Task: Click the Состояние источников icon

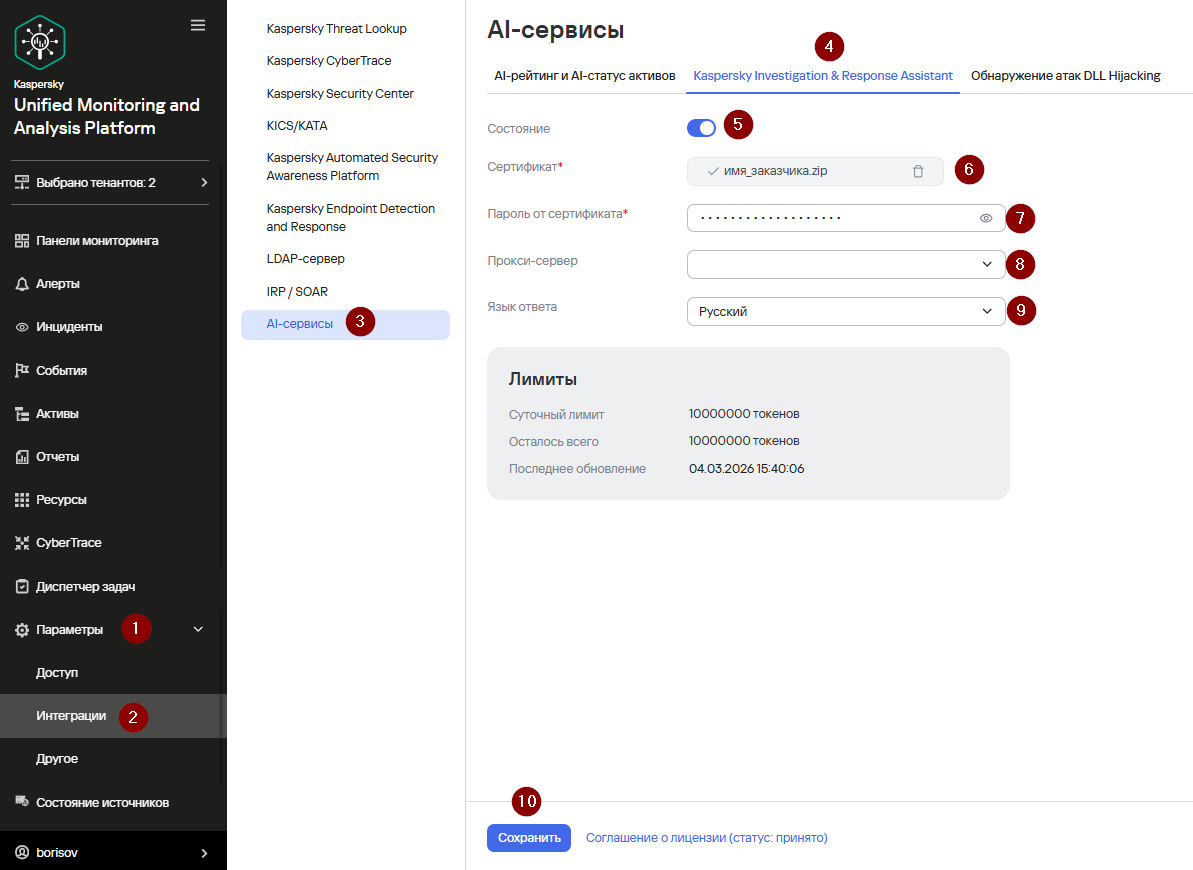Action: pos(22,801)
